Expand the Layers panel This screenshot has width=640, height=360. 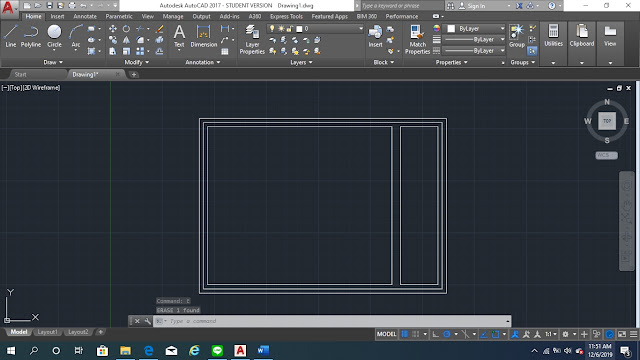tap(301, 62)
